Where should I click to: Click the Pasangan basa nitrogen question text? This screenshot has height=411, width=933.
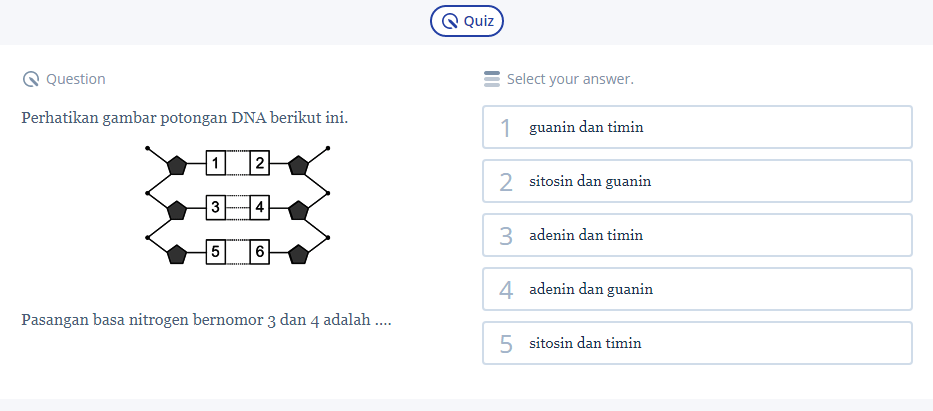(206, 320)
